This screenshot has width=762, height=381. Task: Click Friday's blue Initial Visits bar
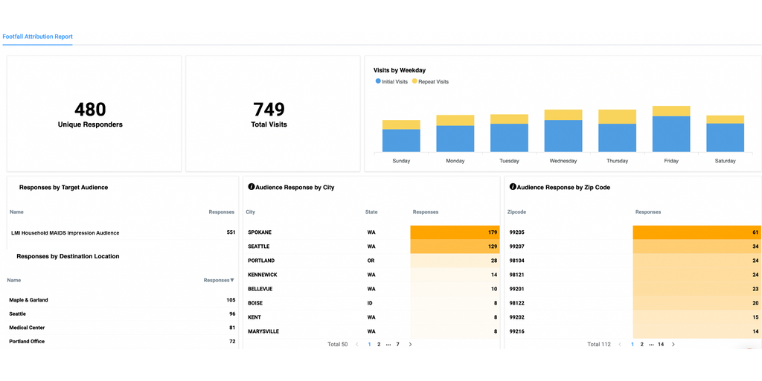(671, 134)
